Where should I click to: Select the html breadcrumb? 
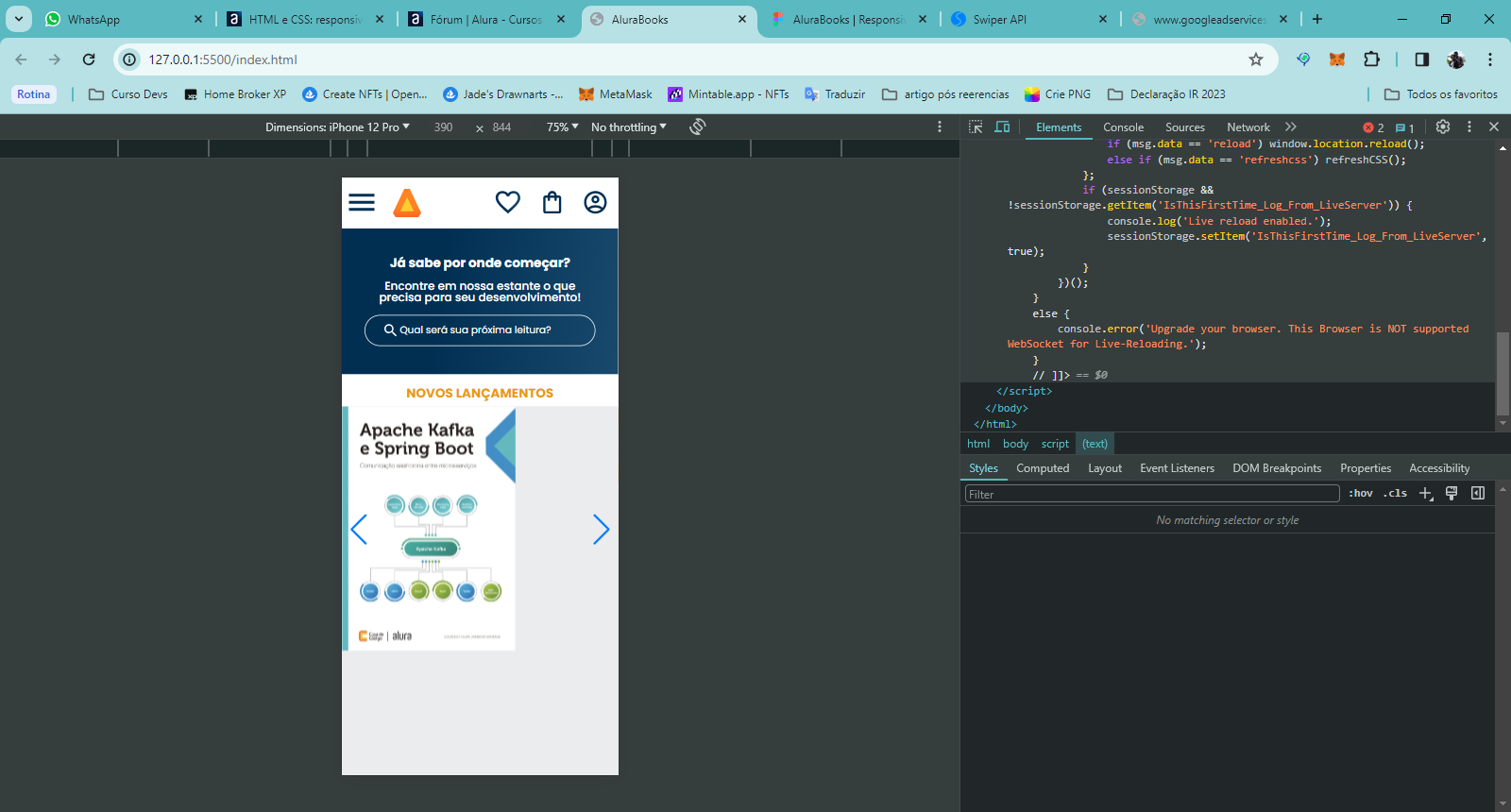click(978, 444)
